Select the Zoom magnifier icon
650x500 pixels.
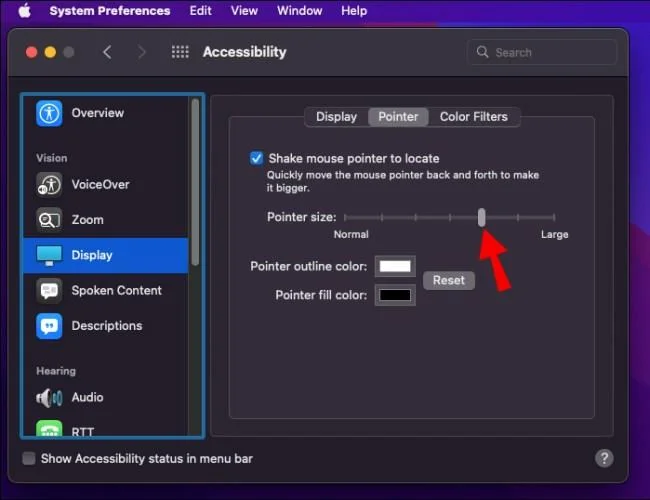49,220
